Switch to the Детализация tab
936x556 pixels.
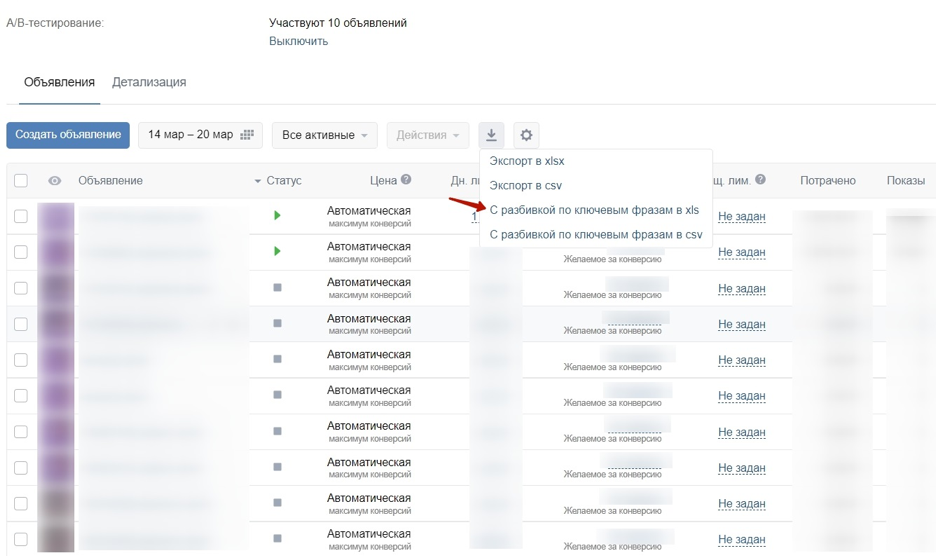pyautogui.click(x=149, y=82)
